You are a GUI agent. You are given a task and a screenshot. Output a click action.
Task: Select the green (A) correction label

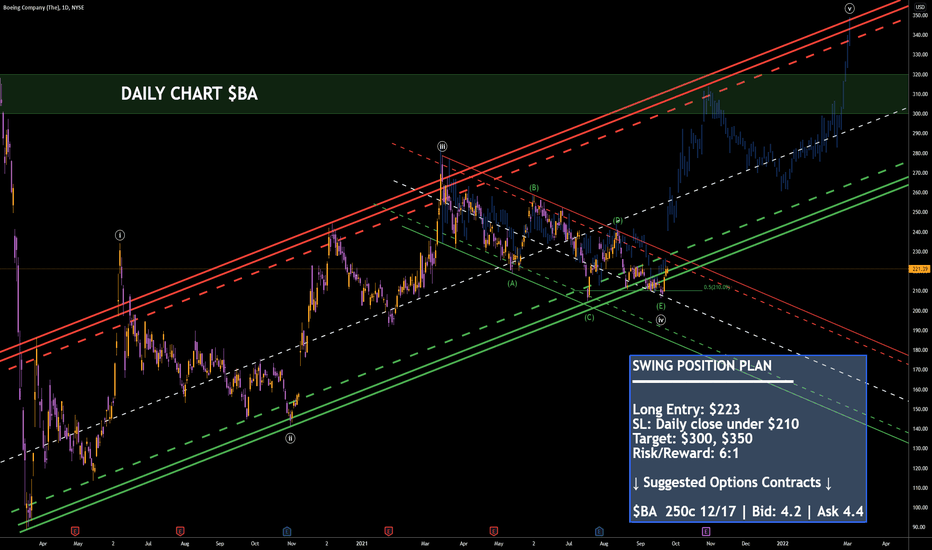click(512, 284)
